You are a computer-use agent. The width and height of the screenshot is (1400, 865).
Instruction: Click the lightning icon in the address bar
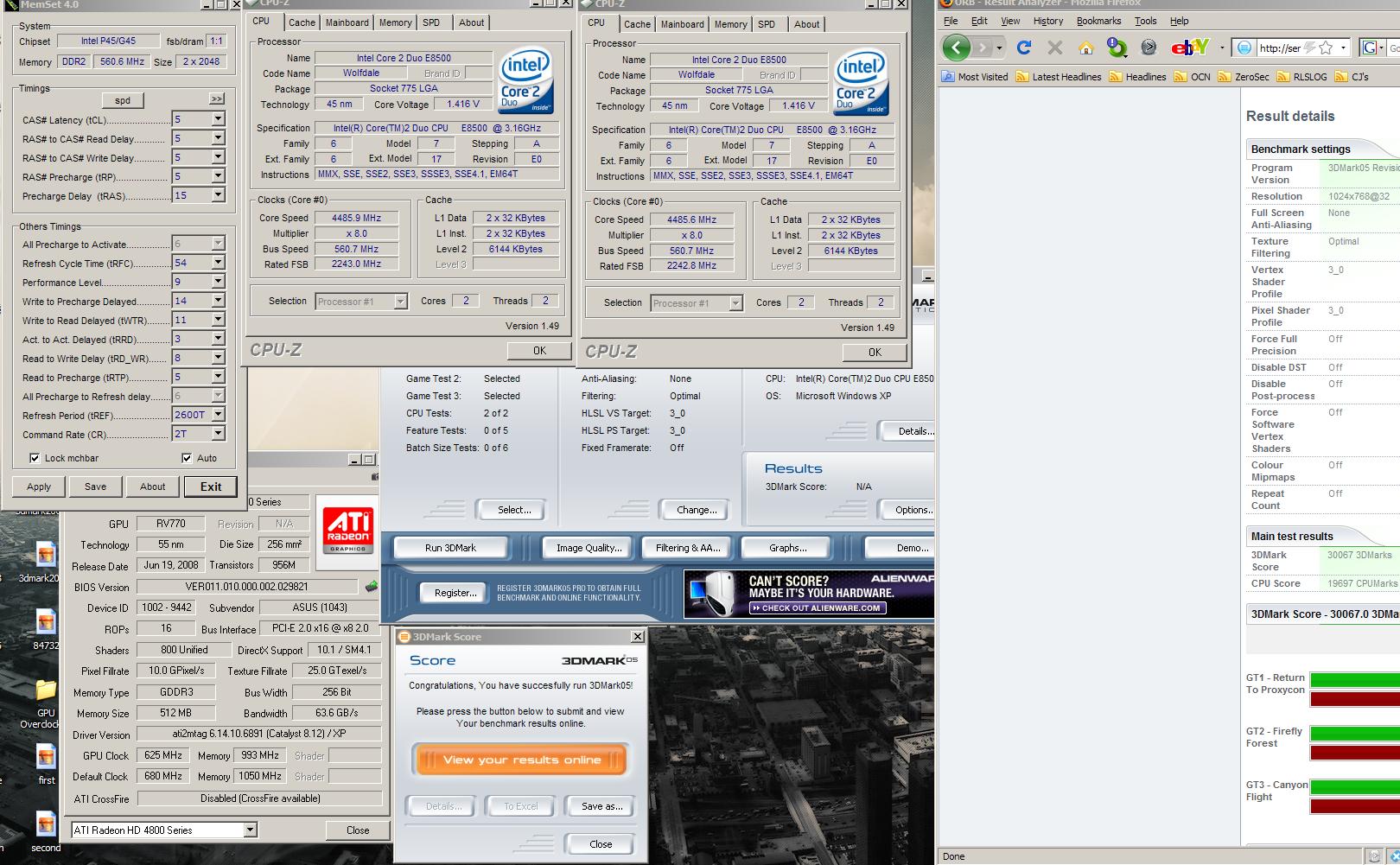(1308, 48)
